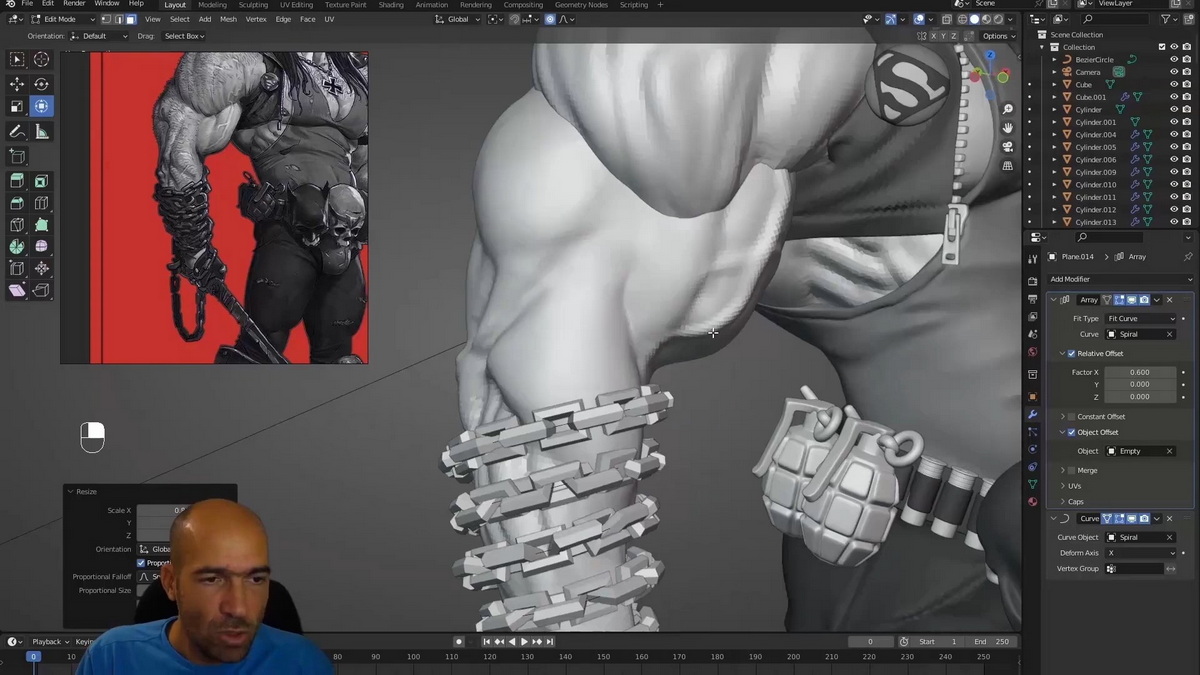
Task: Switch to solid viewport shading
Action: pos(974,19)
